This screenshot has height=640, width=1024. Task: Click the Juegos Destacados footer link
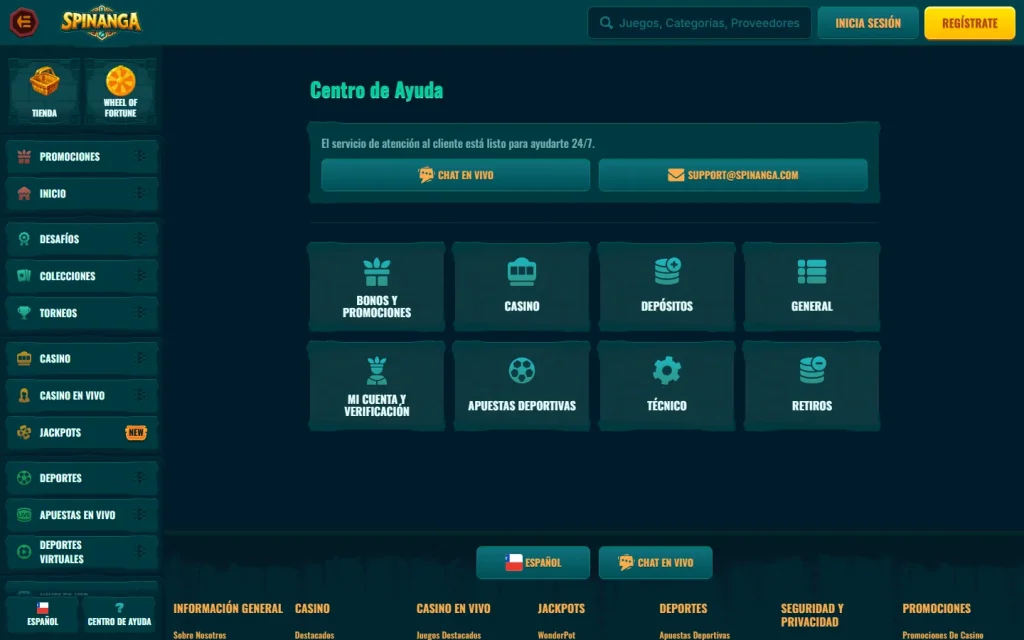pos(449,635)
